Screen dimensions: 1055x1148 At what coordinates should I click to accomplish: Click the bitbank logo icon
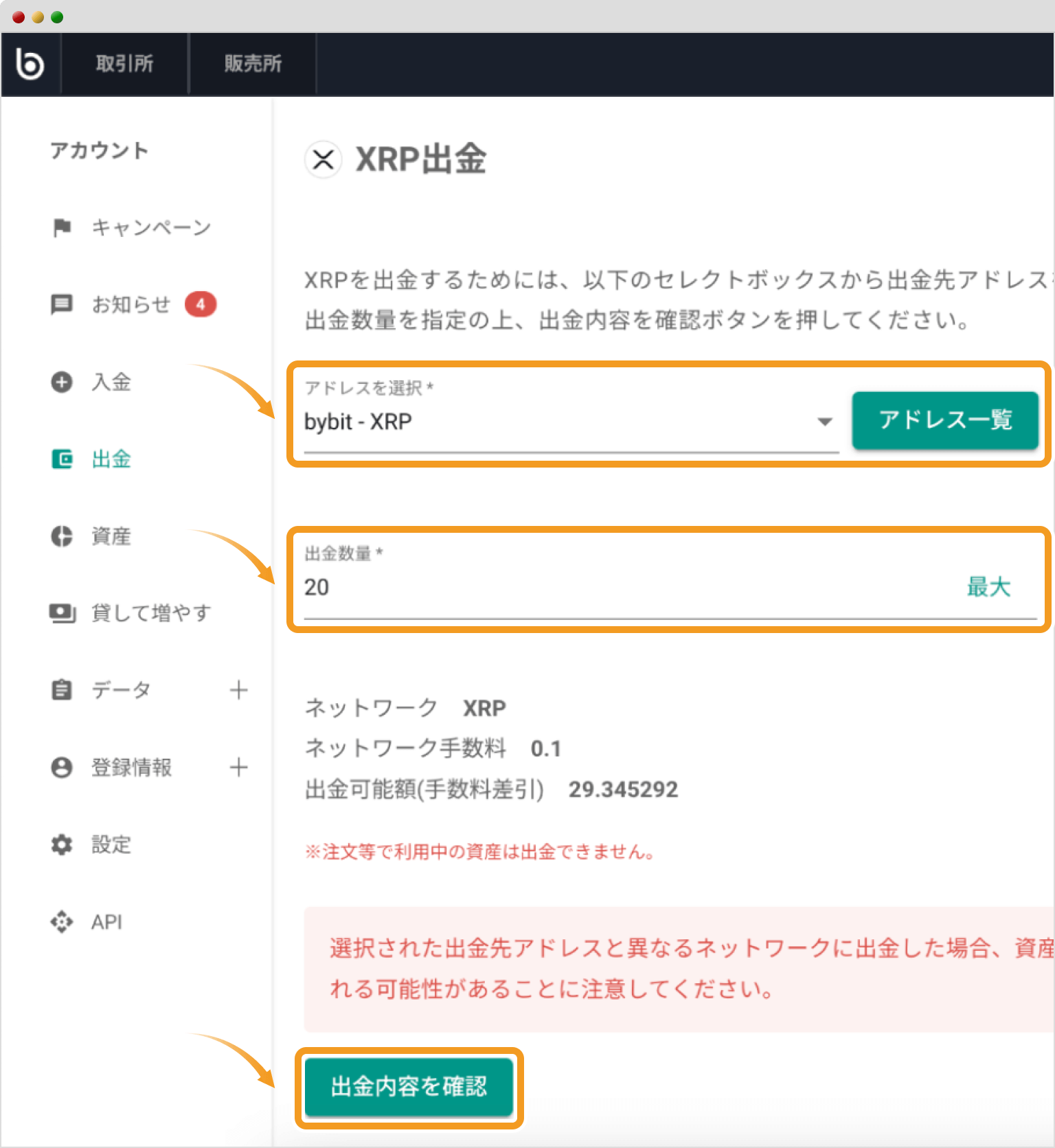(30, 64)
